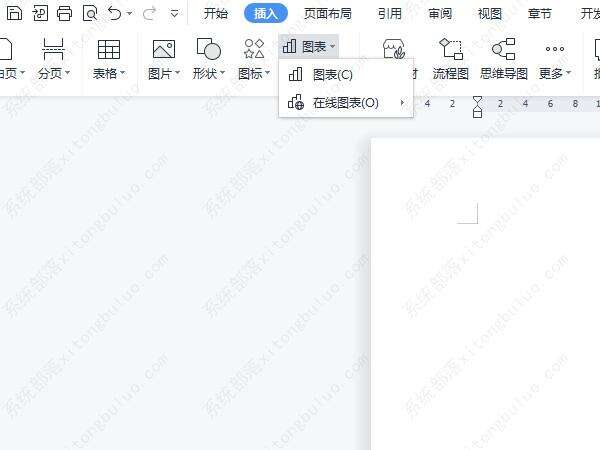This screenshot has height=450, width=600.
Task: Click the 形状 shapes icon
Action: click(x=209, y=49)
